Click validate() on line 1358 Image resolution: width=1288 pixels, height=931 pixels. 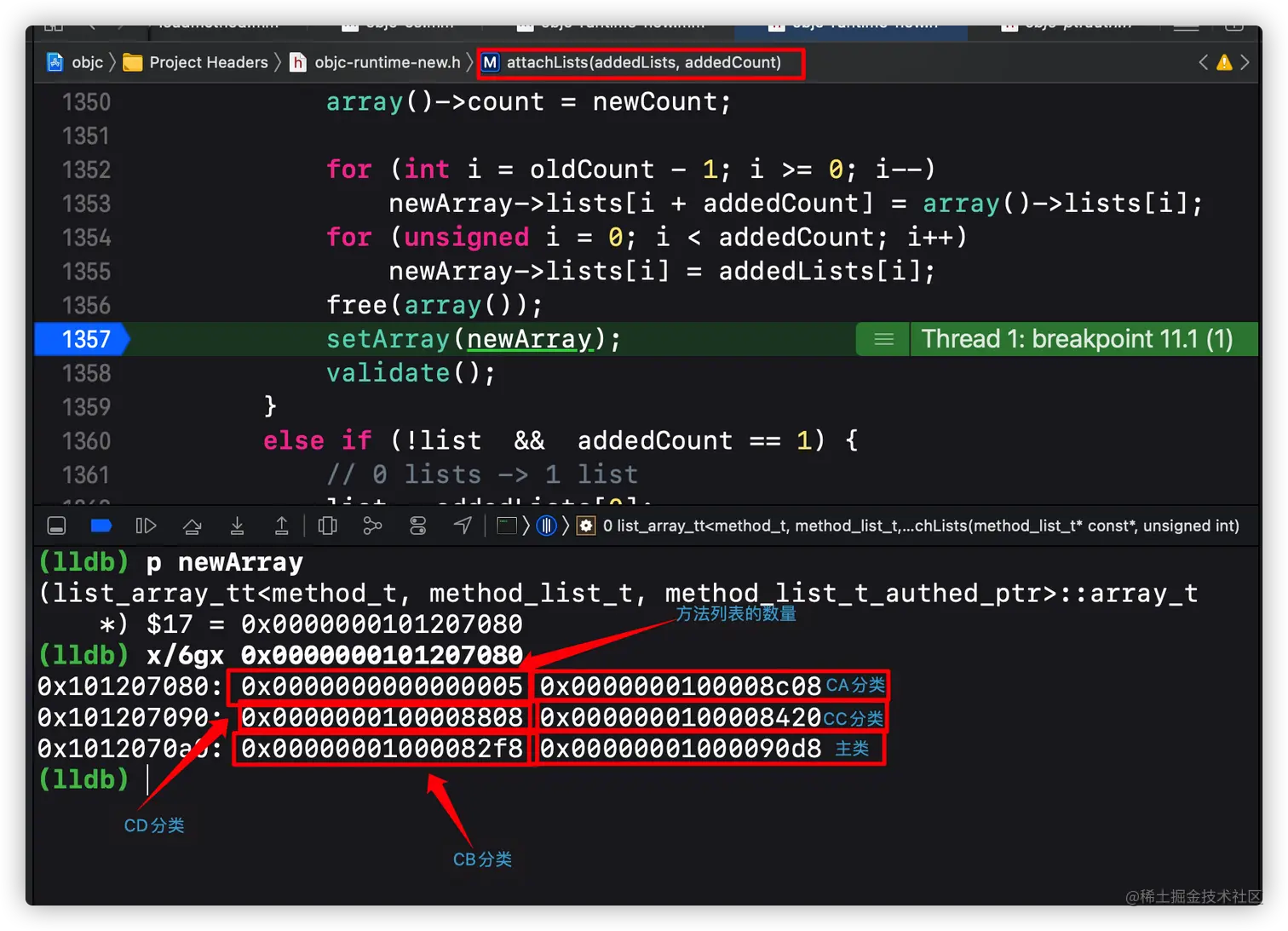pyautogui.click(x=411, y=373)
